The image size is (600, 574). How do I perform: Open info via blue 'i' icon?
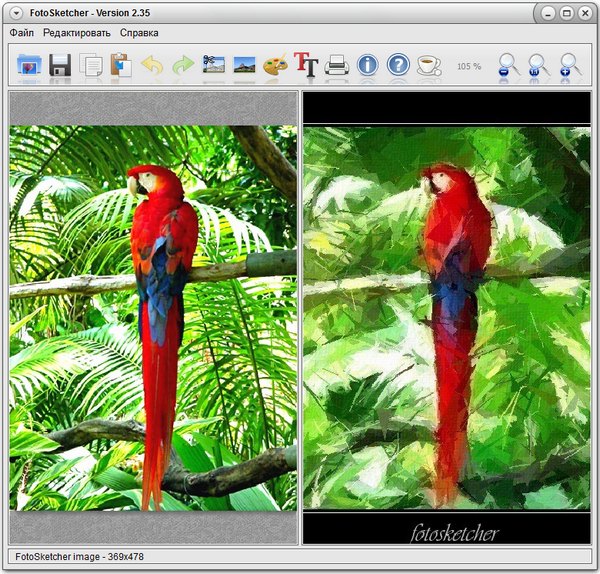(367, 66)
